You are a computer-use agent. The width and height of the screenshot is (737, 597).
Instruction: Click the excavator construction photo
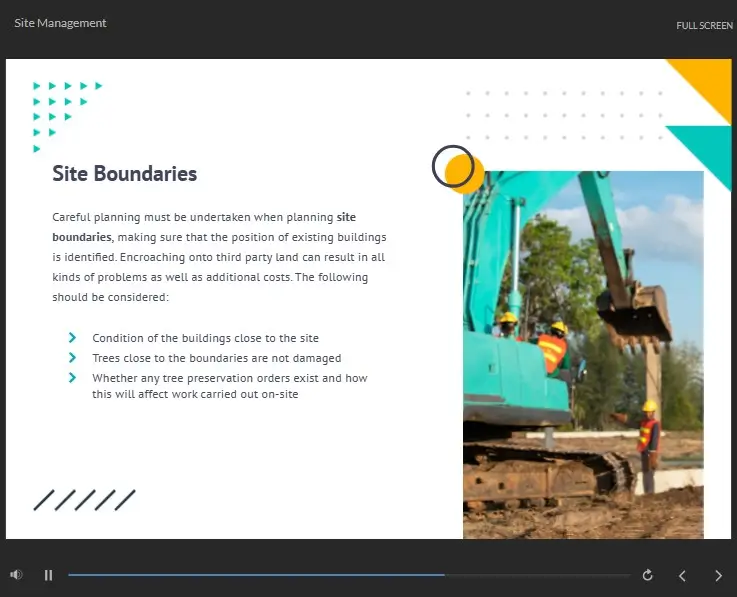(x=583, y=355)
